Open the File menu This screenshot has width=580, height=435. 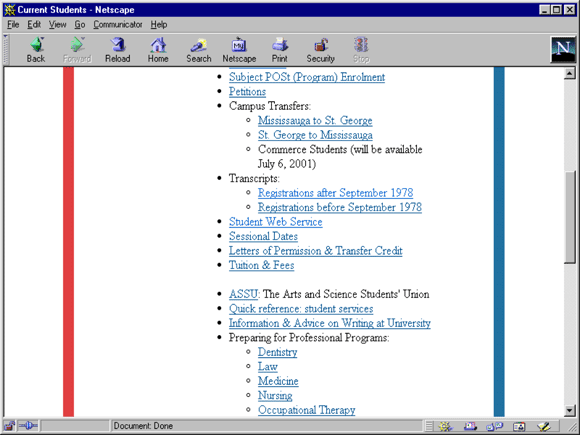point(13,24)
